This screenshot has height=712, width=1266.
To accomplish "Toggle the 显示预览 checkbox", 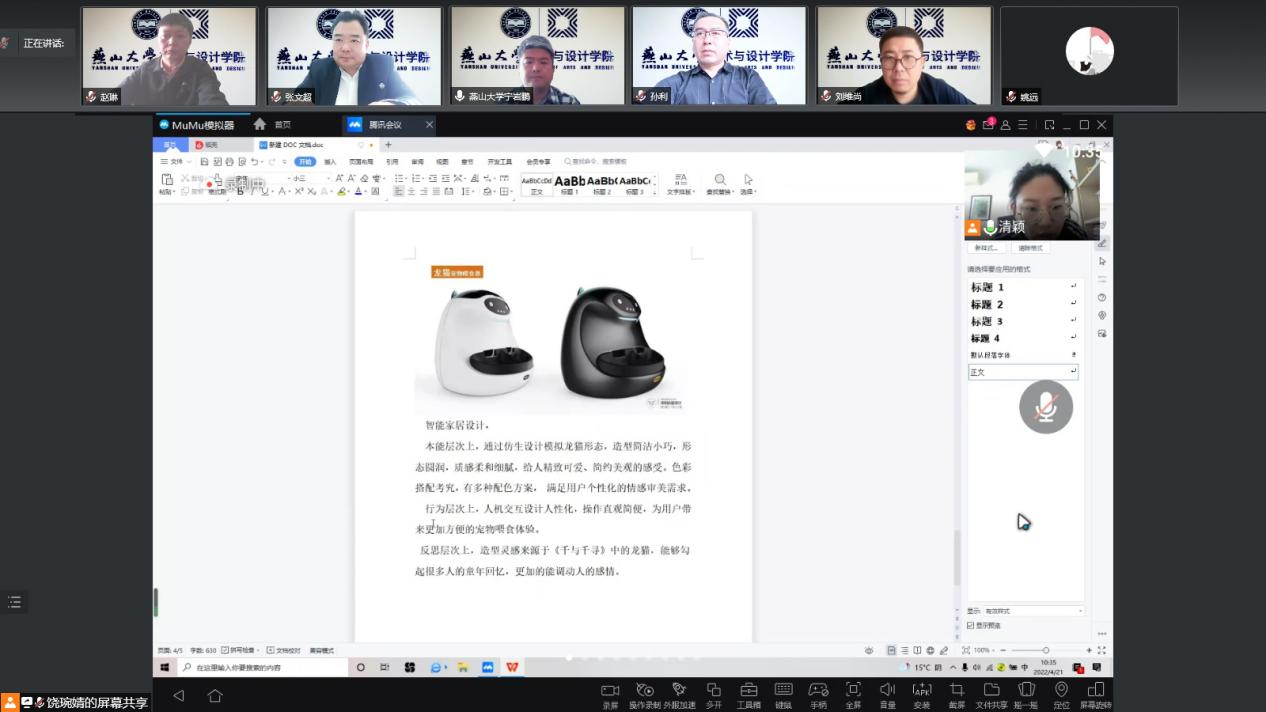I will 970,625.
